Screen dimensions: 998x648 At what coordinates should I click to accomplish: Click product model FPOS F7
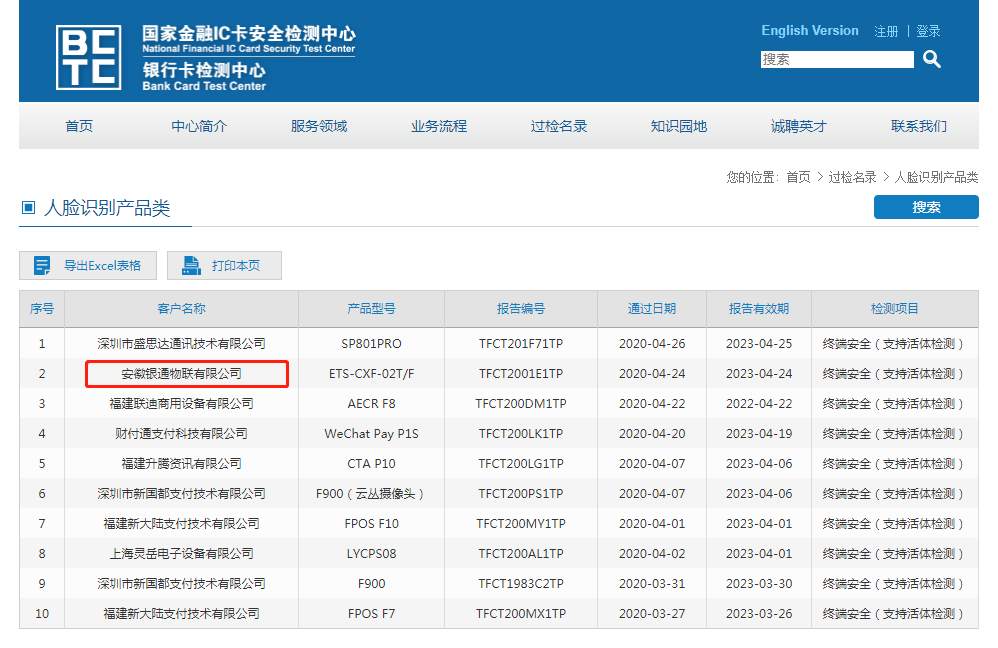[371, 614]
